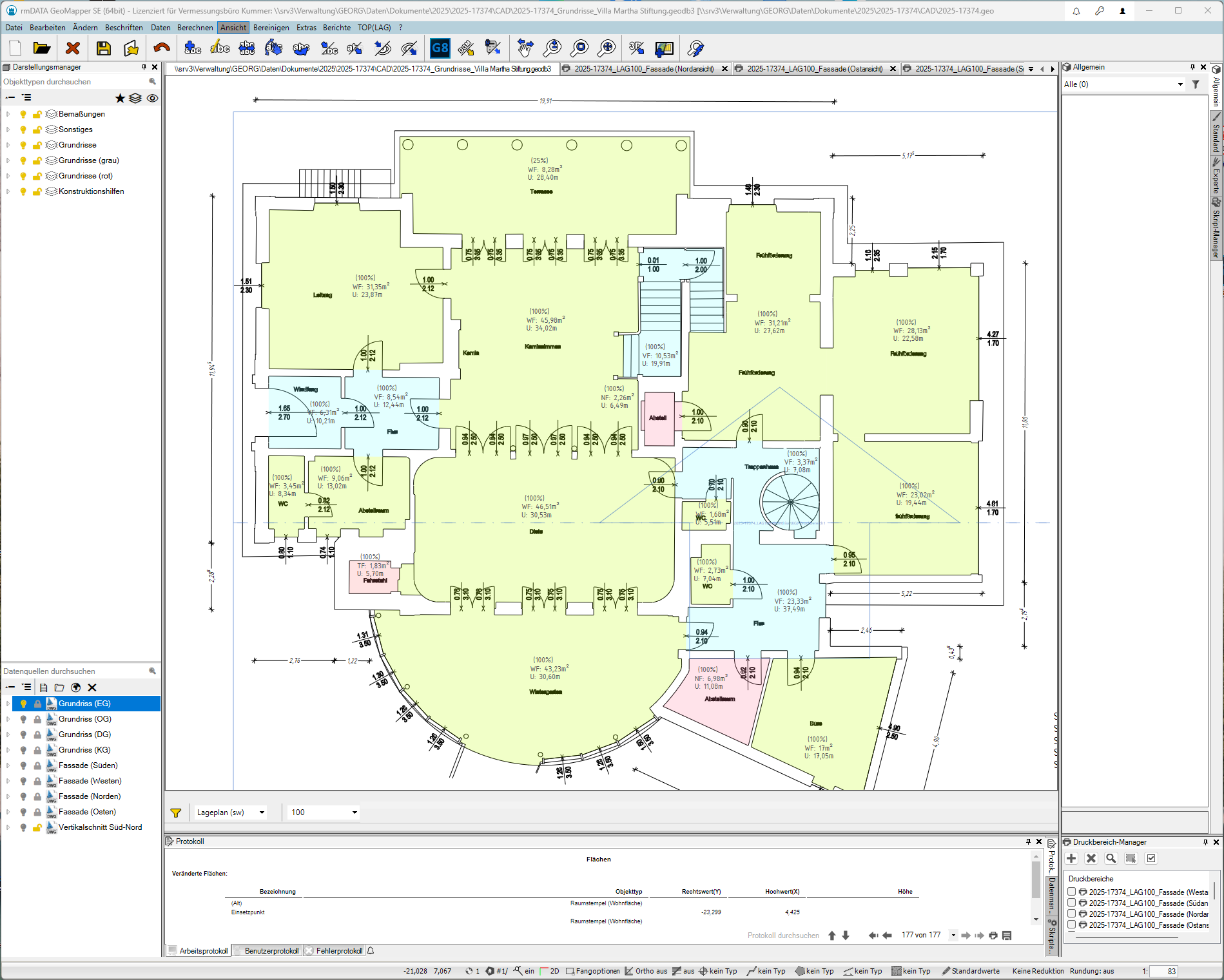Toggle visibility bulb of Bemaßungen layer
Screen dimensions: 1224x980
(23, 114)
